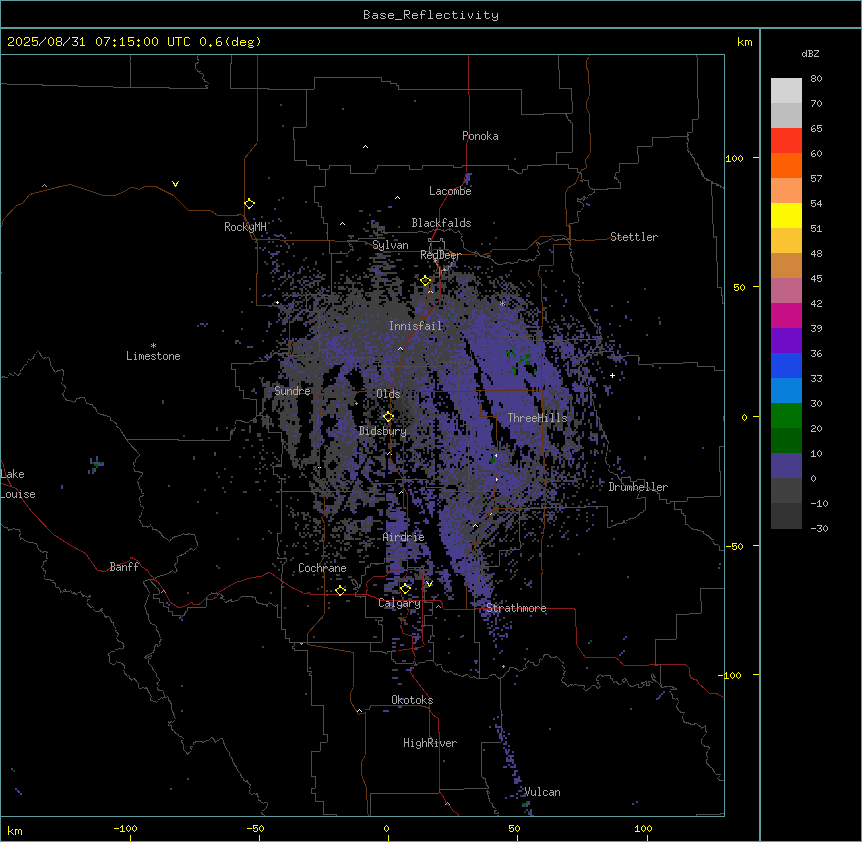Click the km unit label in the bottom left
Screen dimensions: 862x842
pyautogui.click(x=15, y=830)
